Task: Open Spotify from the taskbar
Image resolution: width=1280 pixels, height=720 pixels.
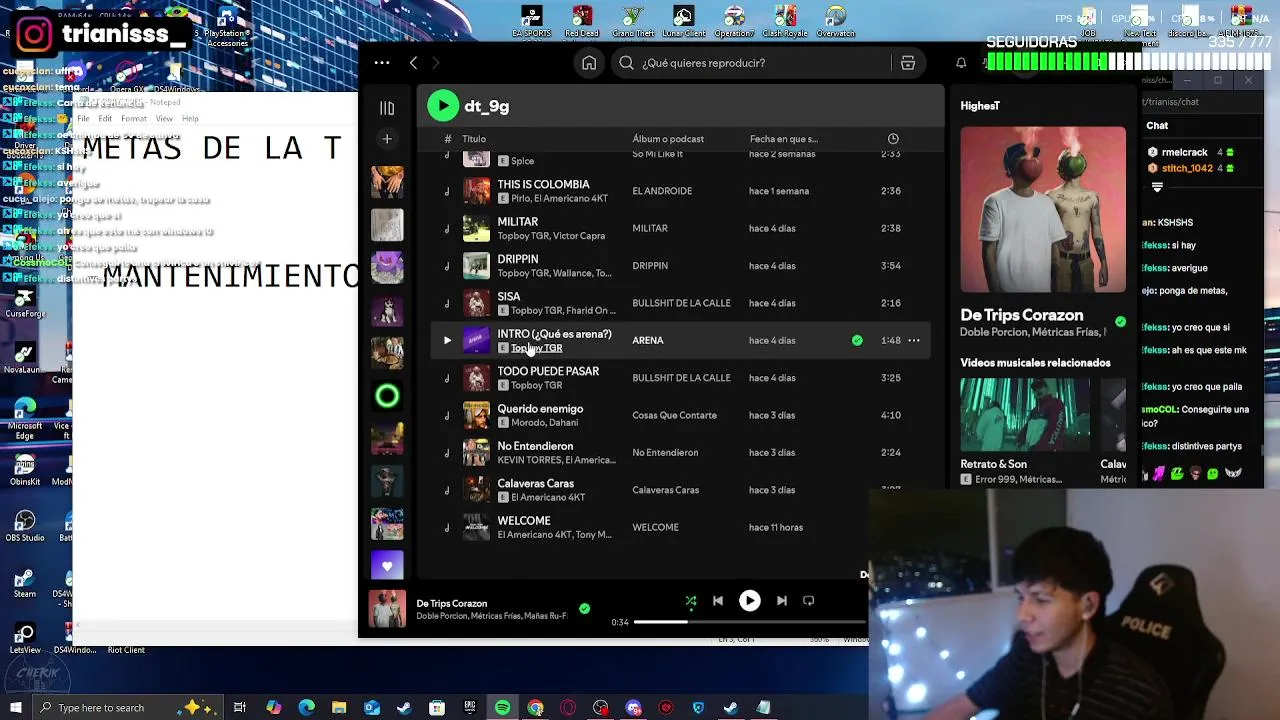Action: pyautogui.click(x=503, y=708)
